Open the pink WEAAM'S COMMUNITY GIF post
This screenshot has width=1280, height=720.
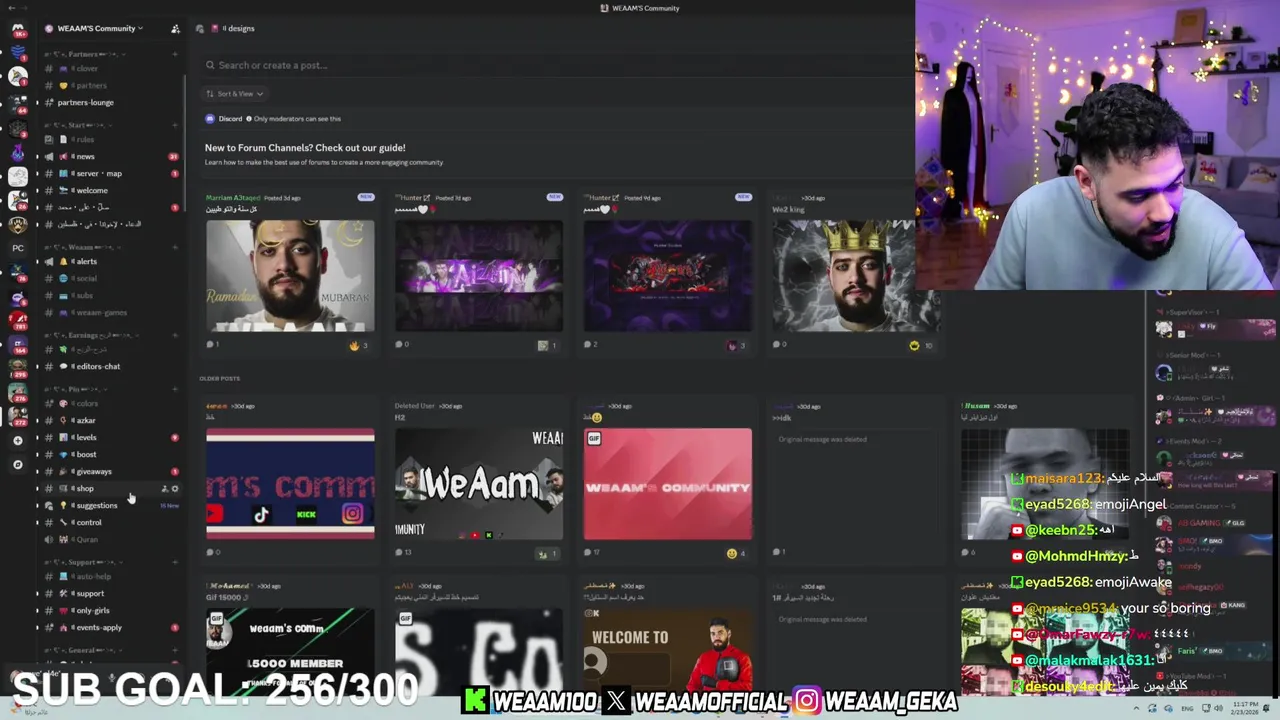click(x=668, y=484)
